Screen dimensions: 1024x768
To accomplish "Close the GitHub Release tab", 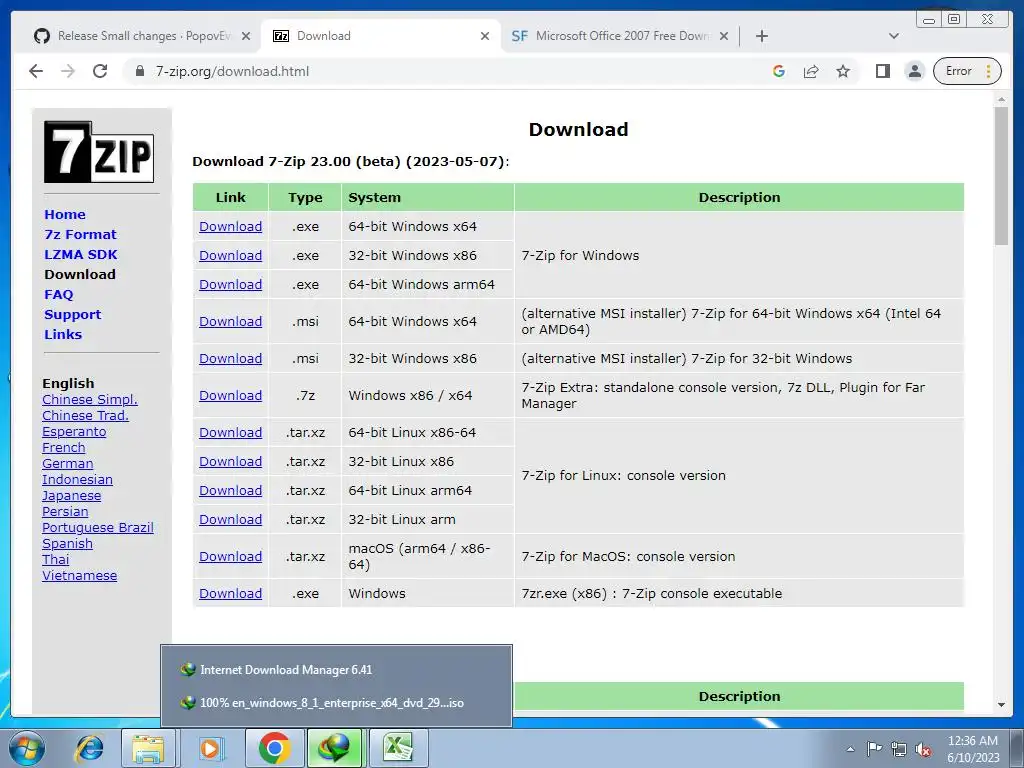I will coord(246,36).
